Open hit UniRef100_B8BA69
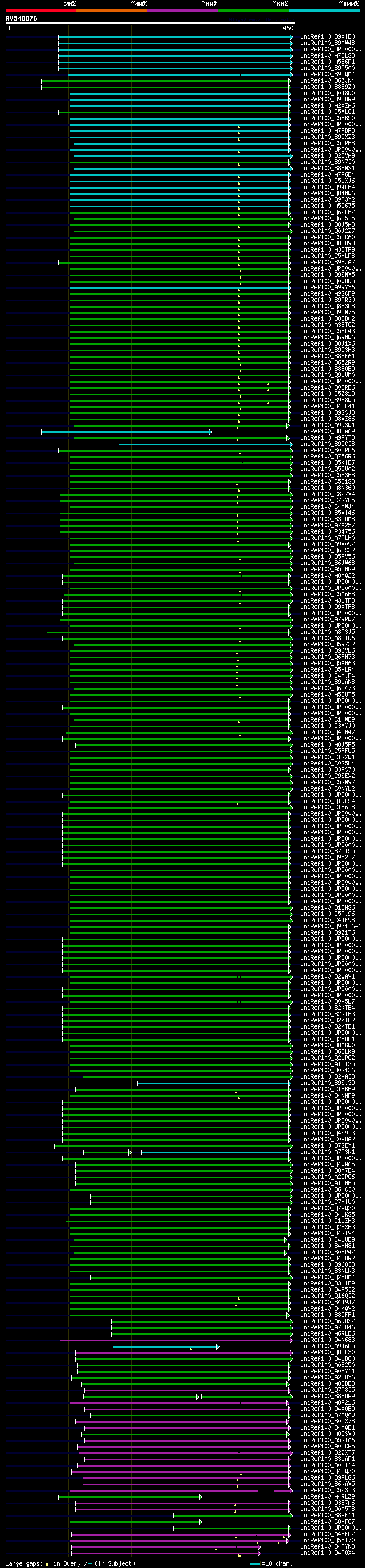Viewport: 365px width, 1568px height. (327, 432)
